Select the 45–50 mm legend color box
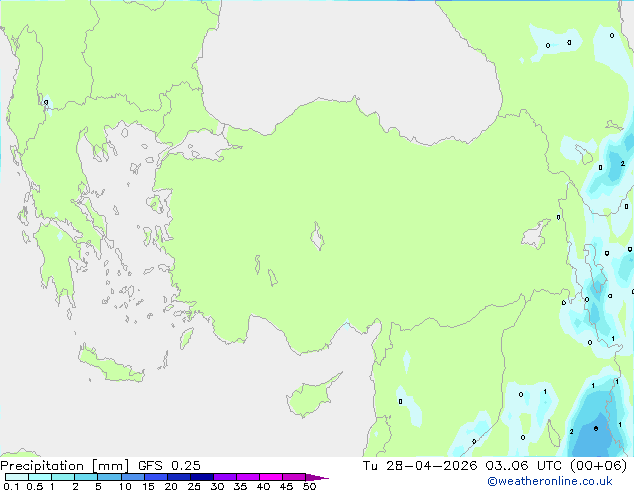This screenshot has height=490, width=634. (x=294, y=477)
